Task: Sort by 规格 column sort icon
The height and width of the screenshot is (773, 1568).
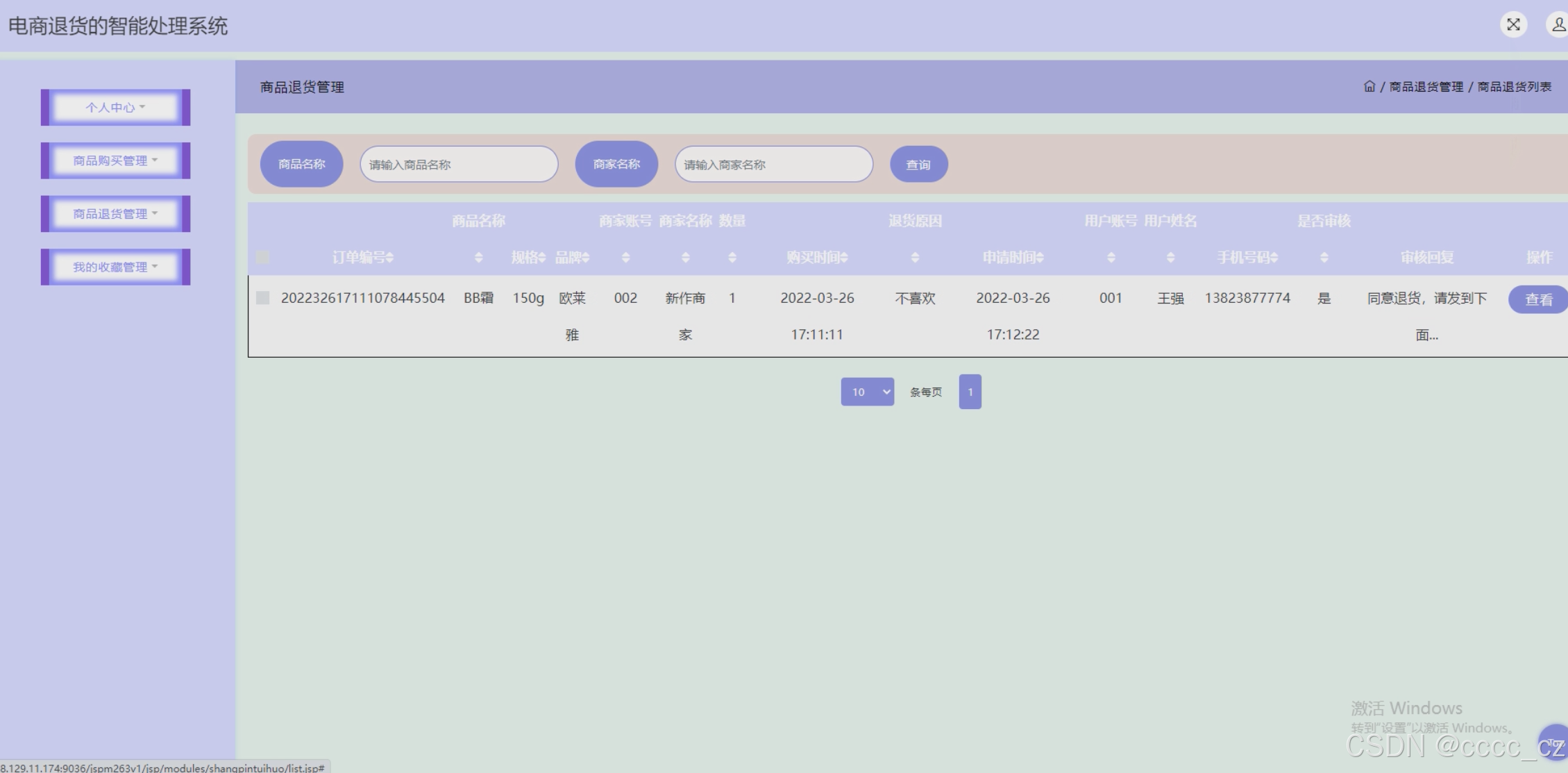Action: (x=542, y=258)
